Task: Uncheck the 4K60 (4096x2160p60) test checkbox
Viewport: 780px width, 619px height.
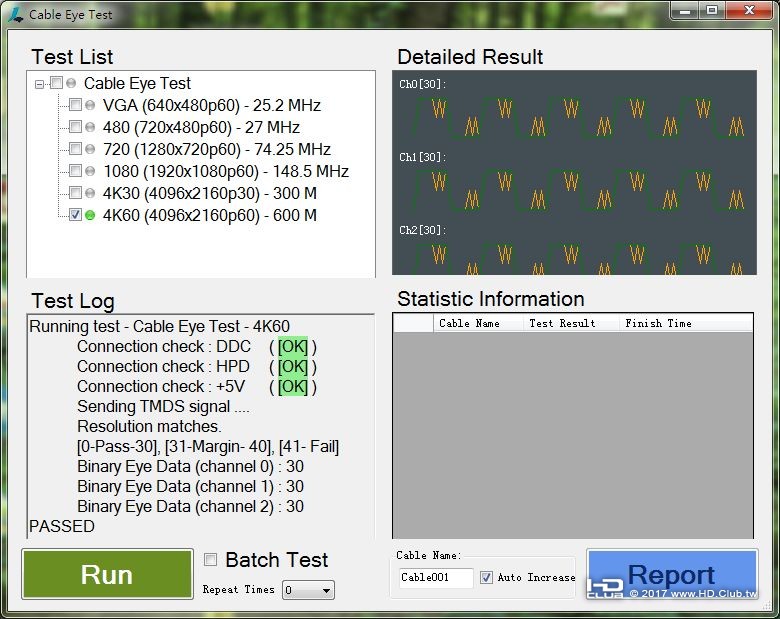Action: (75, 214)
